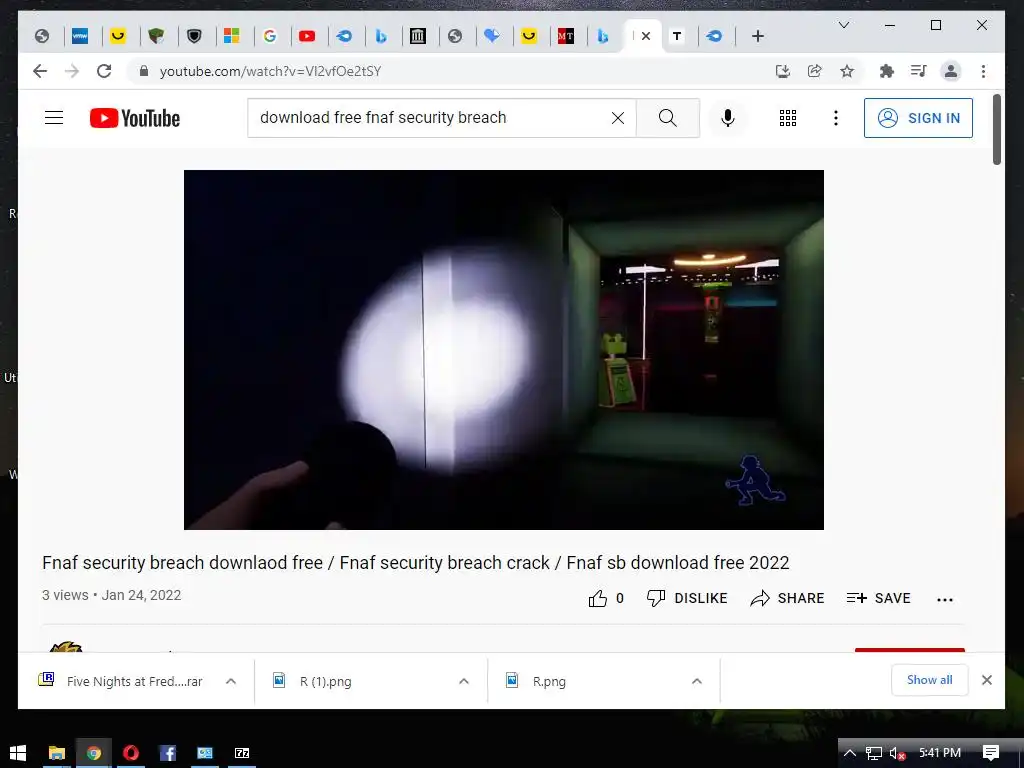Expand options for R.png download

pyautogui.click(x=697, y=681)
